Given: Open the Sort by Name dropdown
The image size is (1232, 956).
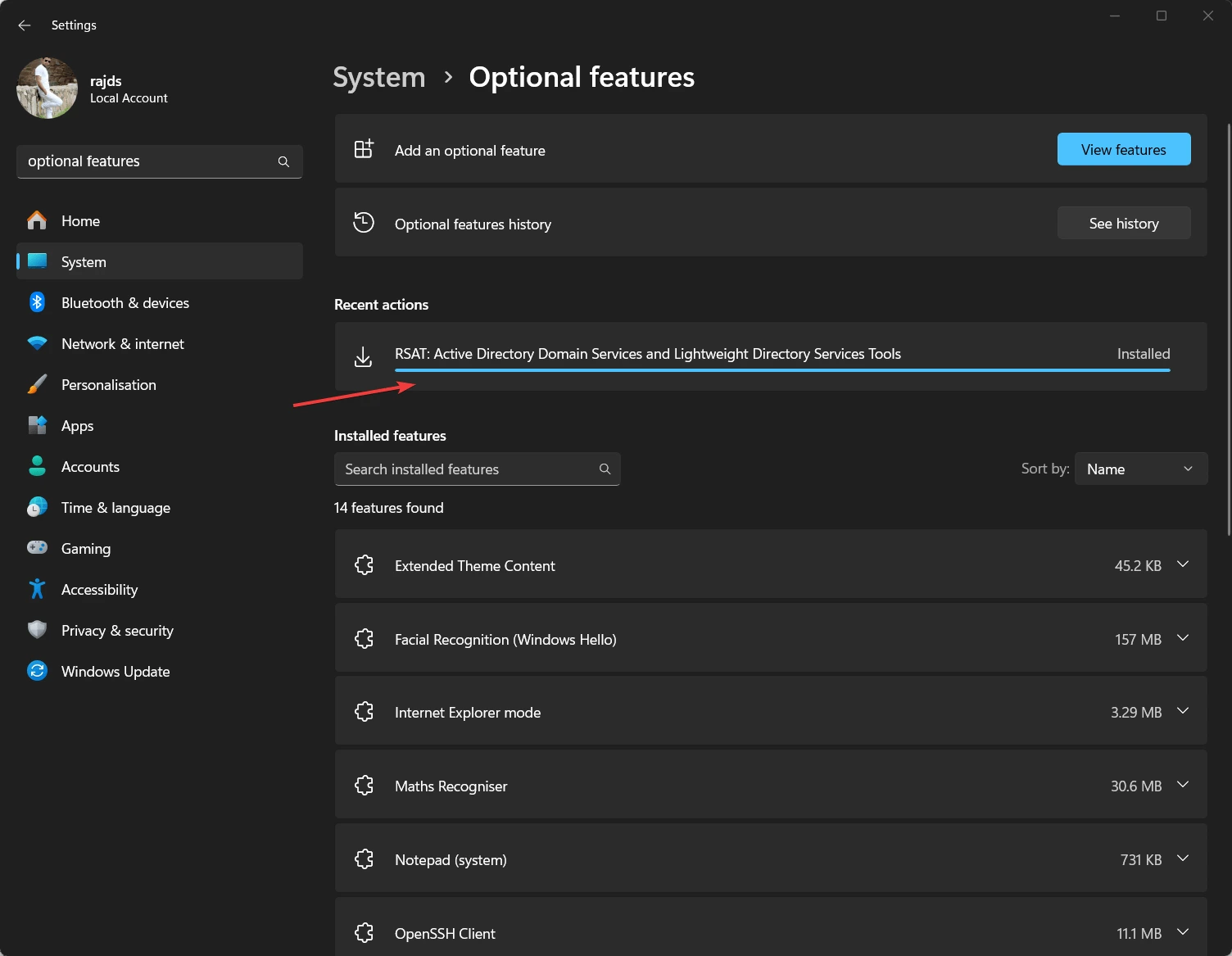Looking at the screenshot, I should (1140, 469).
